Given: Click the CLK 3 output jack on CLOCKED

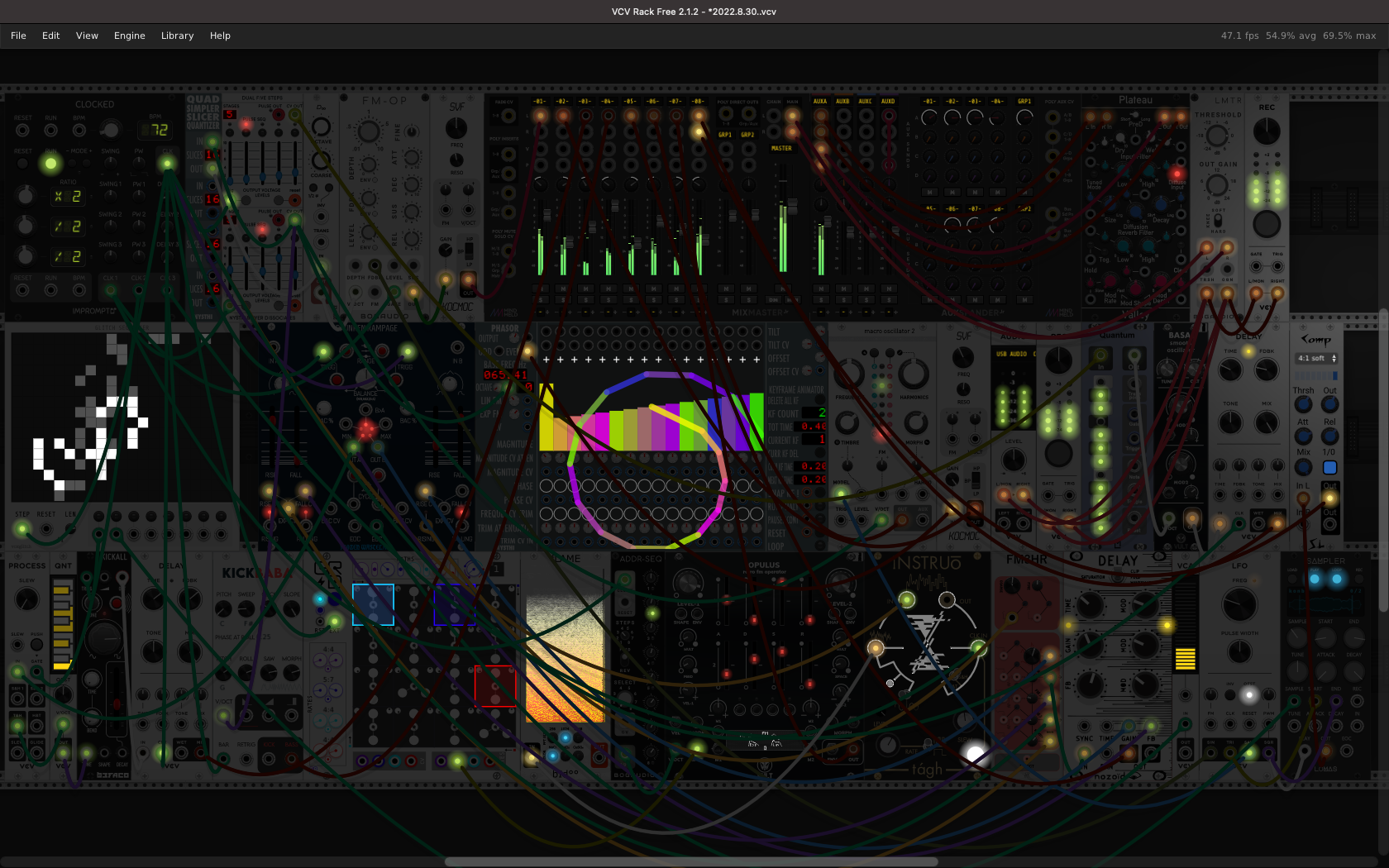Looking at the screenshot, I should pos(168,290).
